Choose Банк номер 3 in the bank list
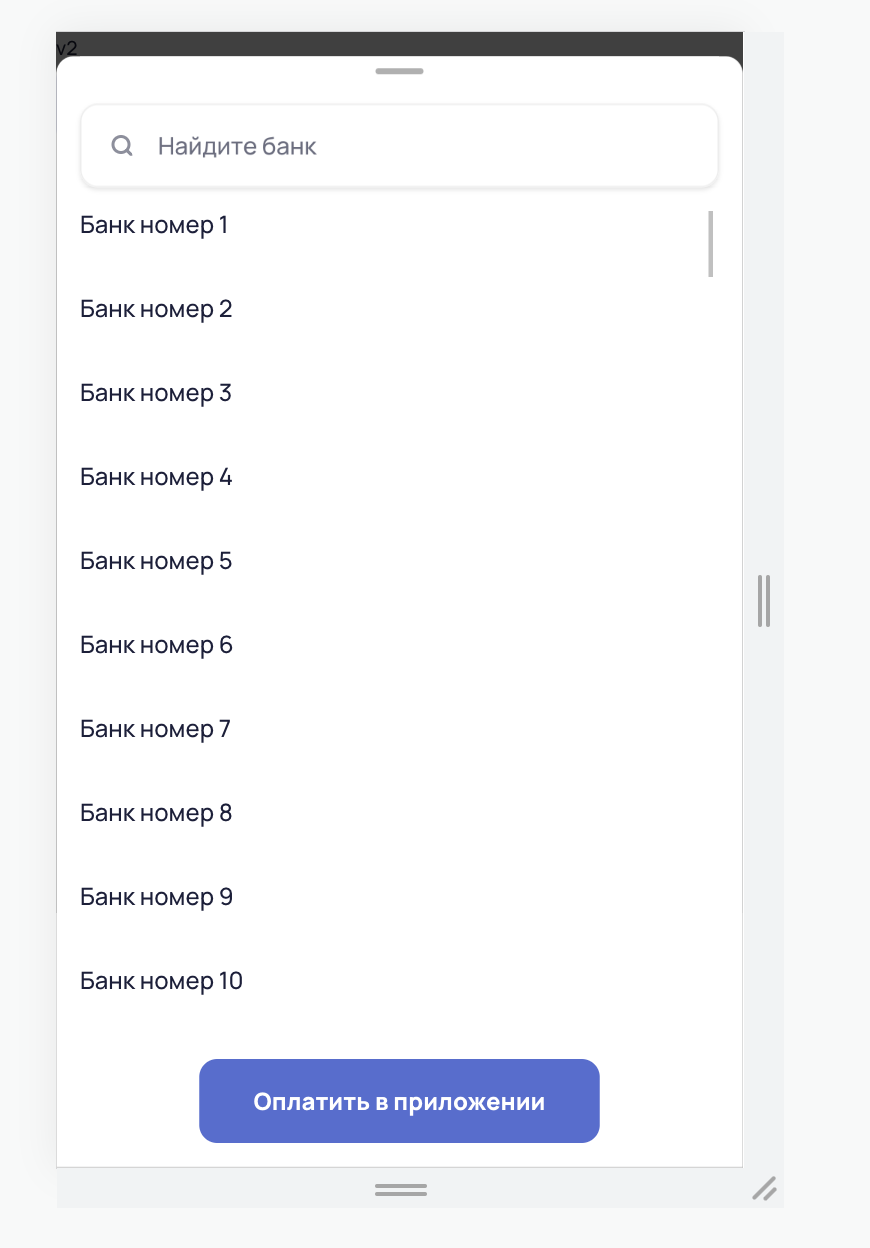870x1248 pixels. click(156, 393)
